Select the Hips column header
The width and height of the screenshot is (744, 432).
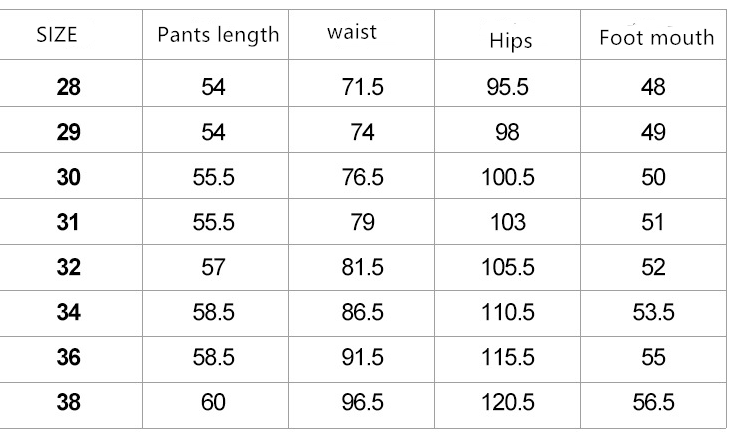tap(511, 41)
